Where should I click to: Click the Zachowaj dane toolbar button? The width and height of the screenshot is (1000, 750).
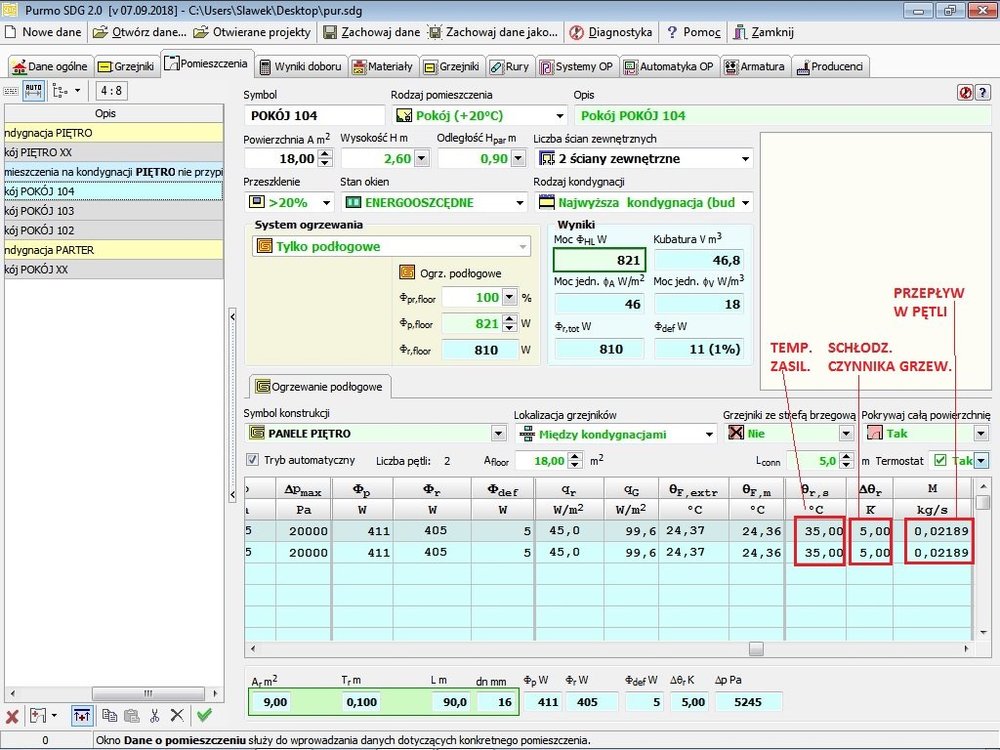pyautogui.click(x=371, y=32)
